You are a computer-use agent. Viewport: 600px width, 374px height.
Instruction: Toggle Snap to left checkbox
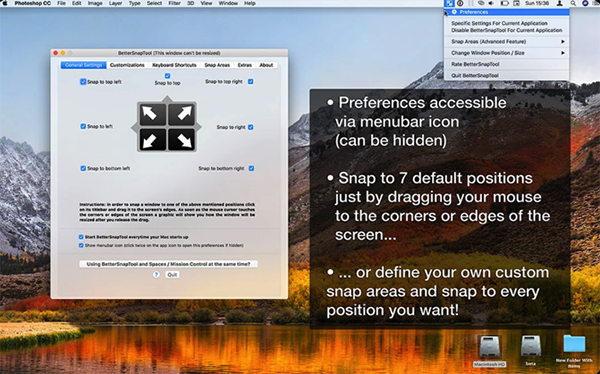(83, 126)
